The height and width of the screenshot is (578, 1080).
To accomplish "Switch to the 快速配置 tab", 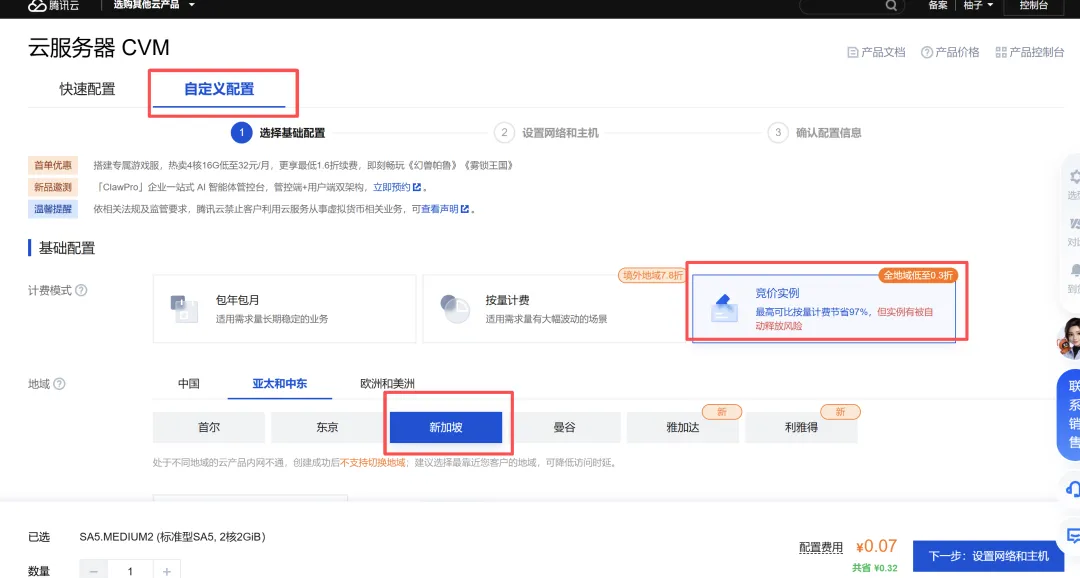I will coord(87,89).
